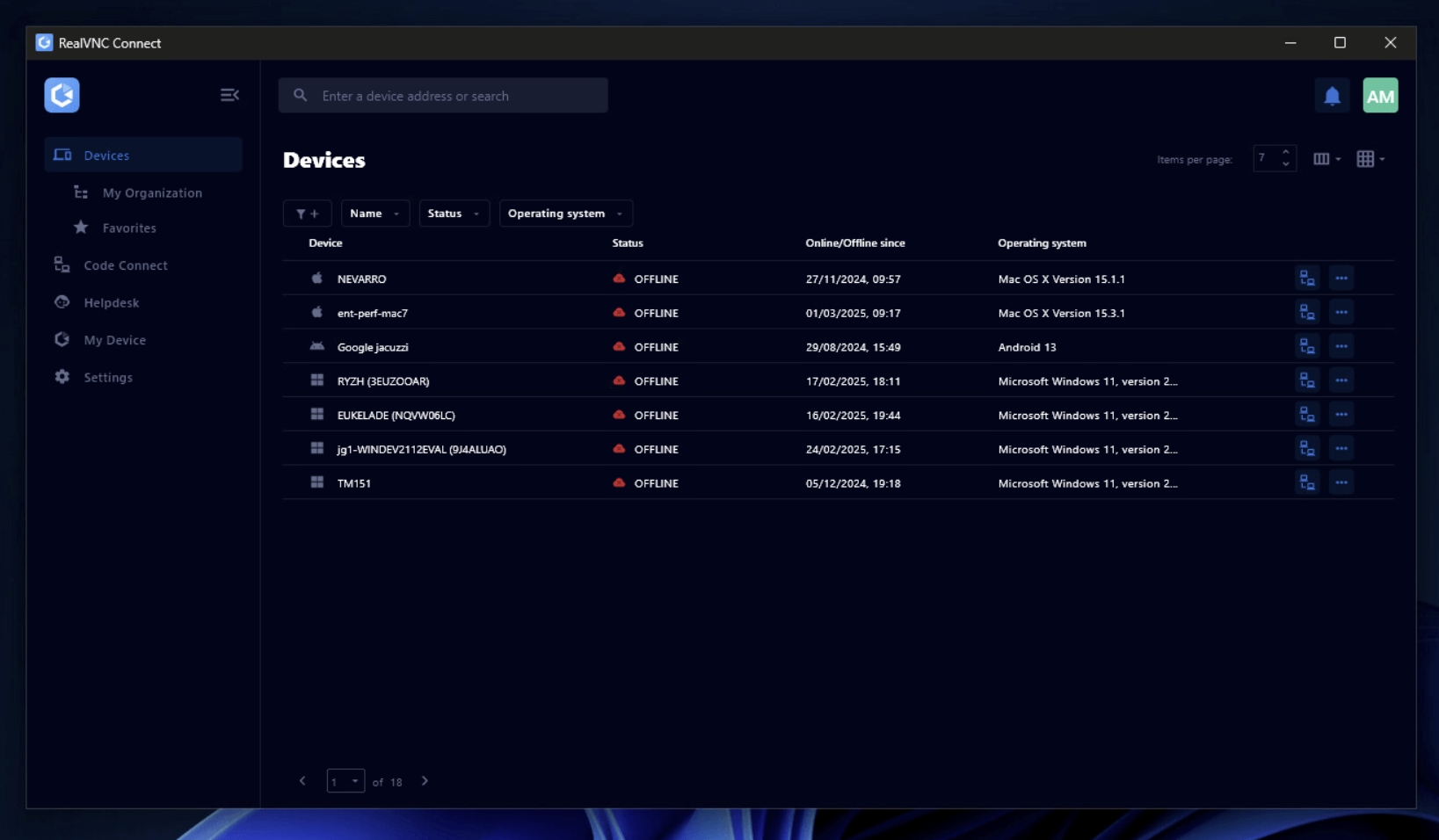Sort by Online/Offline since column header
This screenshot has height=840, width=1439.
coord(855,243)
